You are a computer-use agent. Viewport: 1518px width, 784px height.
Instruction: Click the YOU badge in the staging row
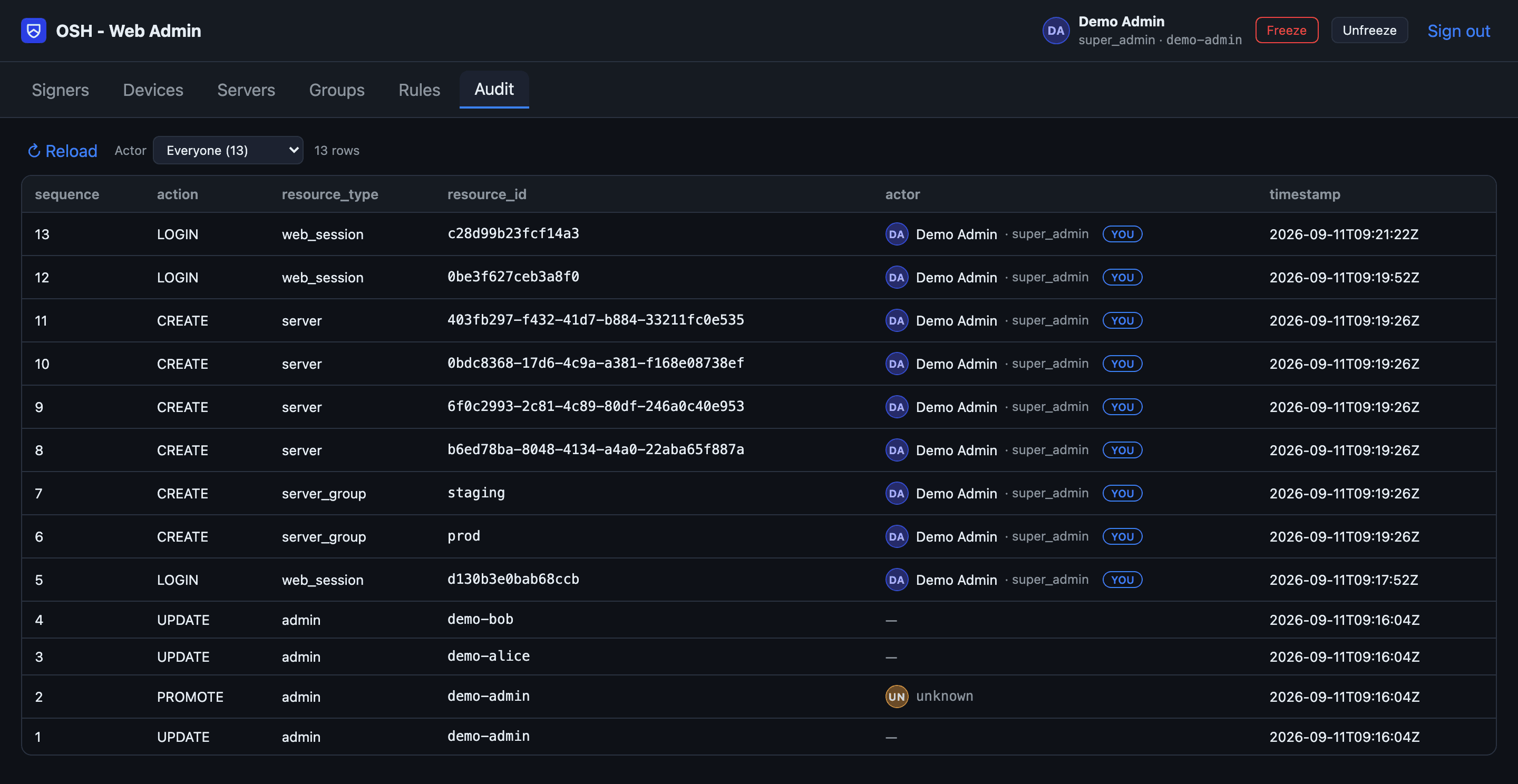coord(1122,493)
